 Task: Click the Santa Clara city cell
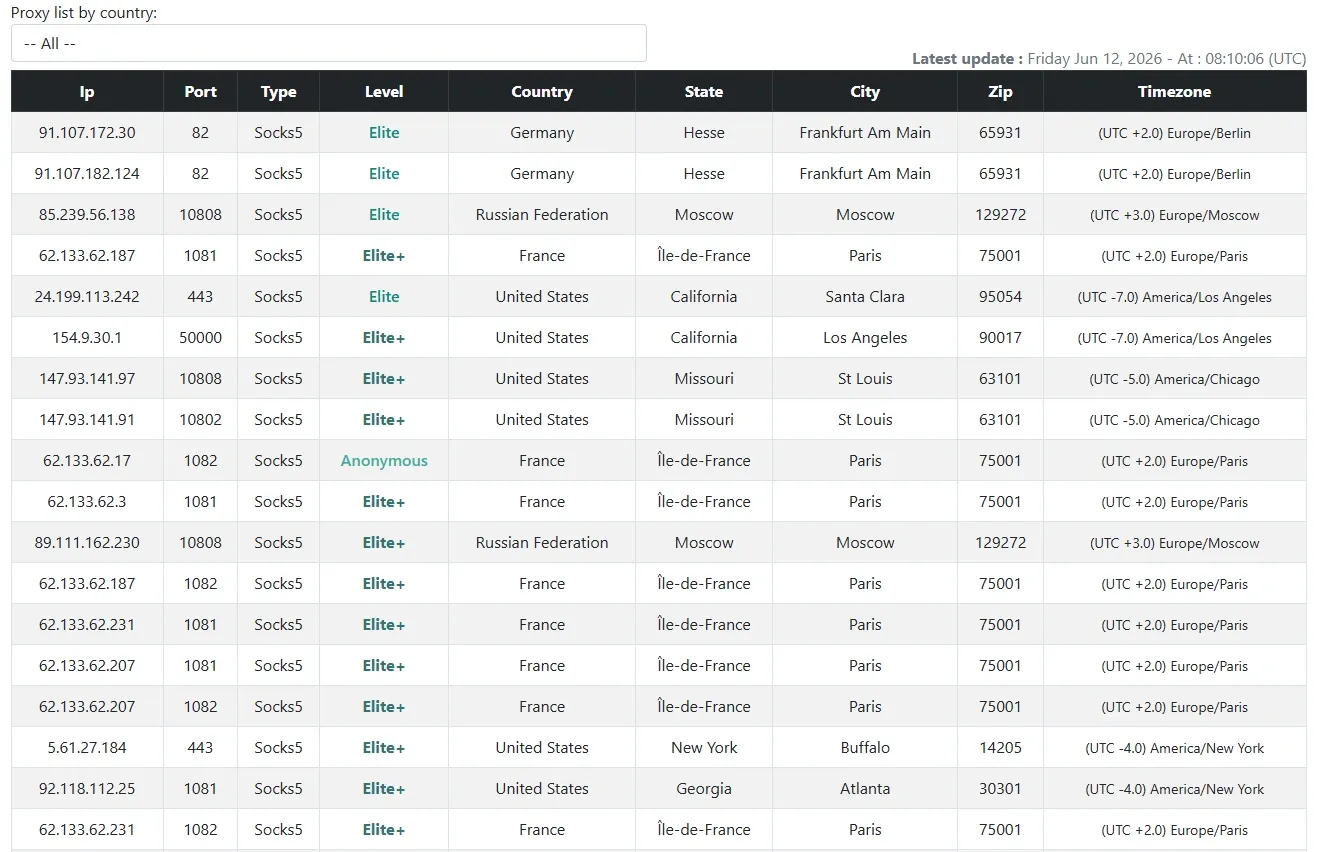pos(865,297)
